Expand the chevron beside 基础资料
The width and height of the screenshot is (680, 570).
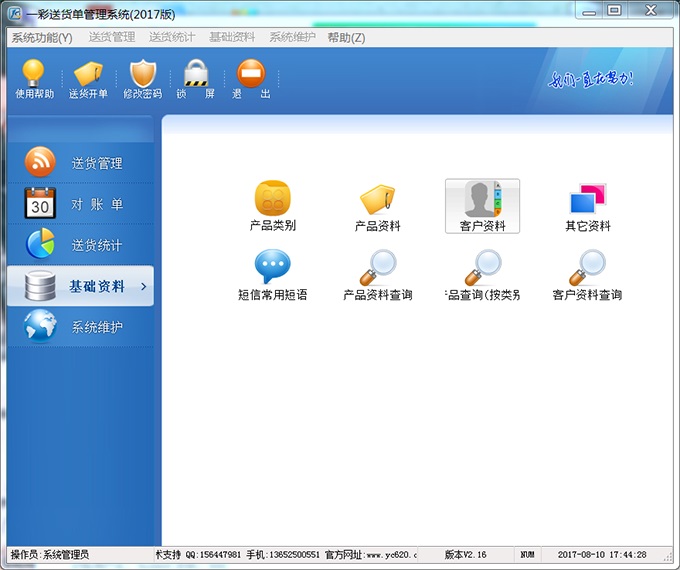point(144,286)
